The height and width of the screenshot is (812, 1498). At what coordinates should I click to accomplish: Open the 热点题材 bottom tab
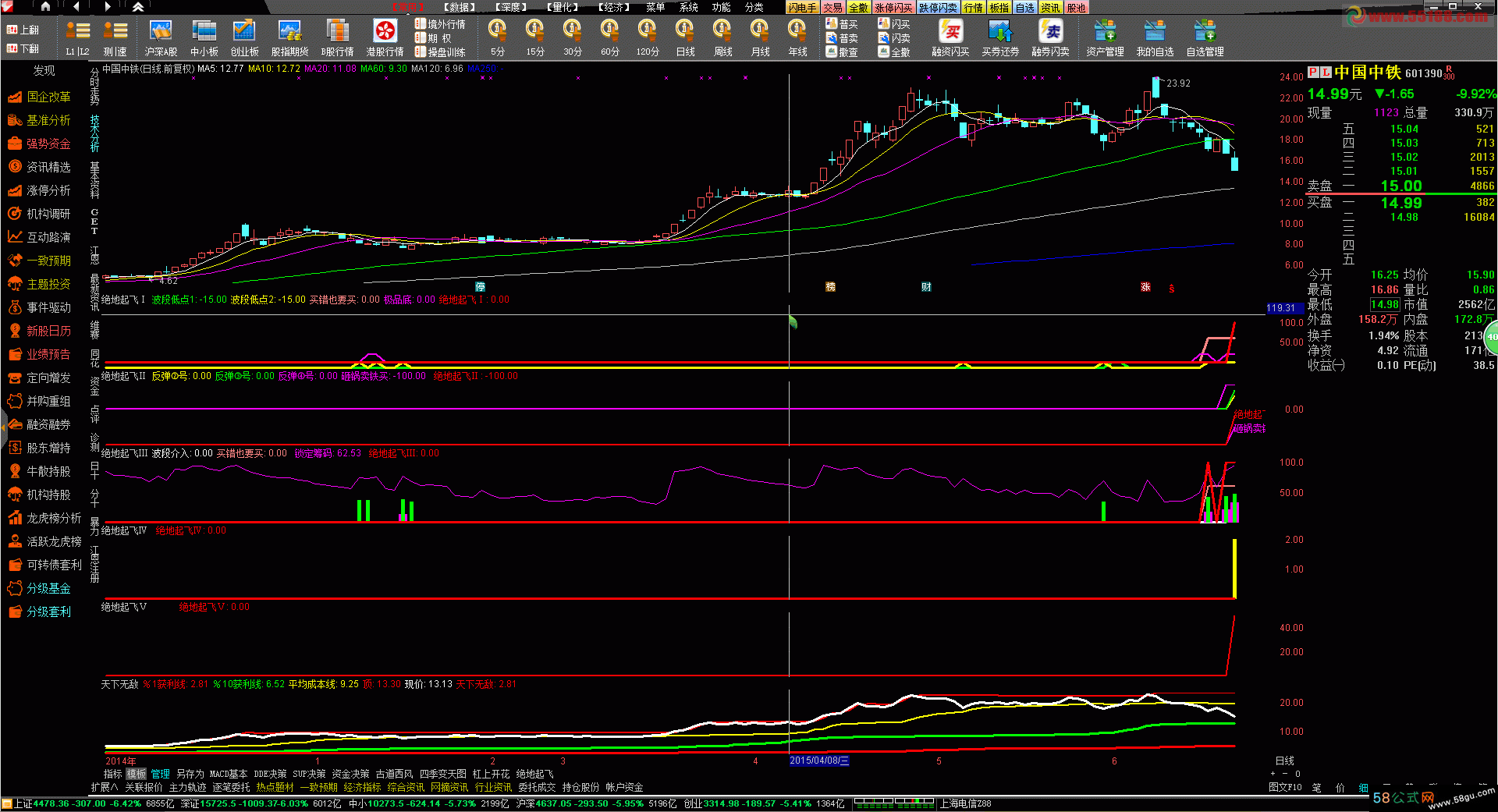pos(275,788)
